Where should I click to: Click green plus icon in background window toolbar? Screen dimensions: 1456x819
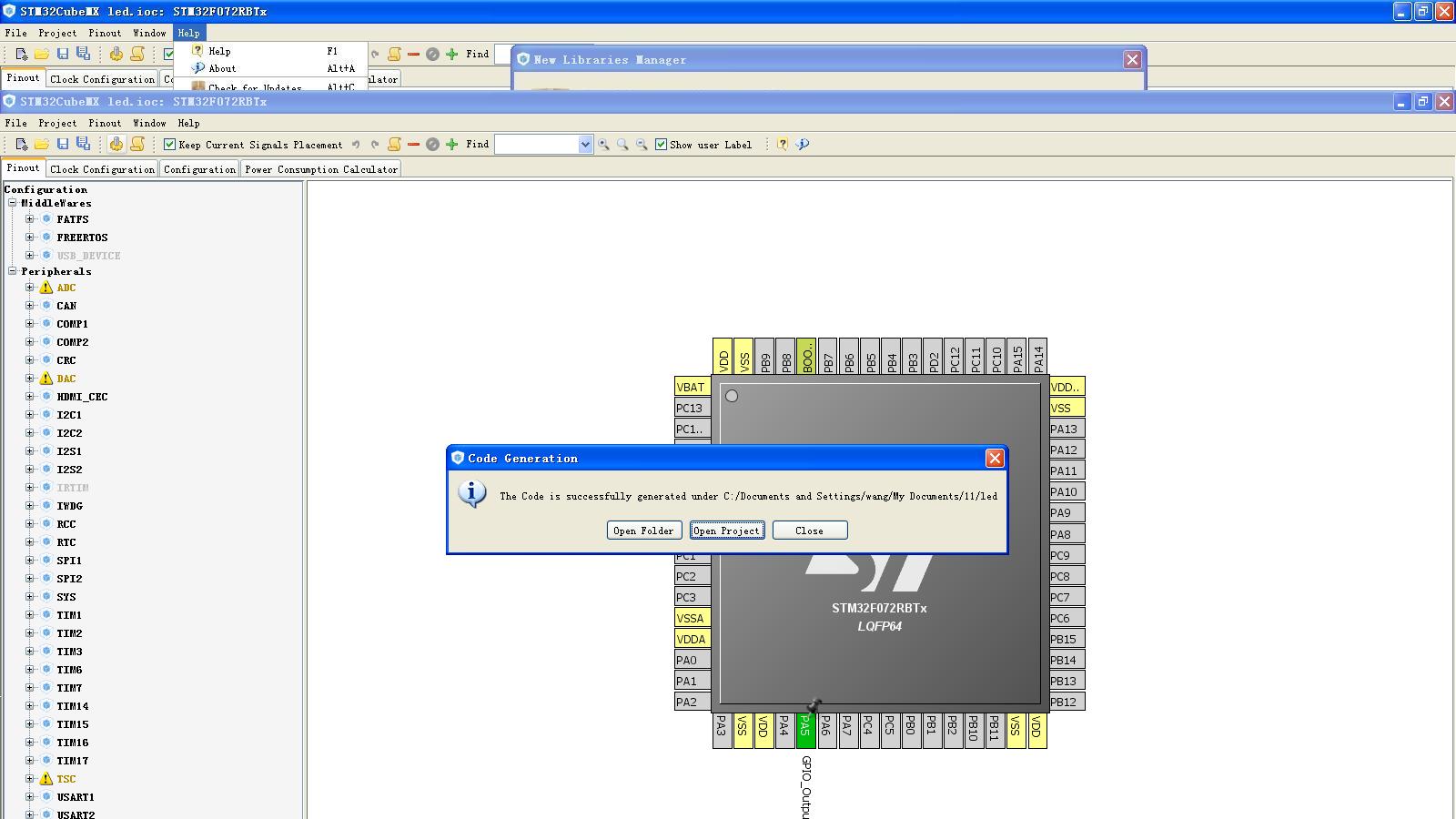click(451, 54)
